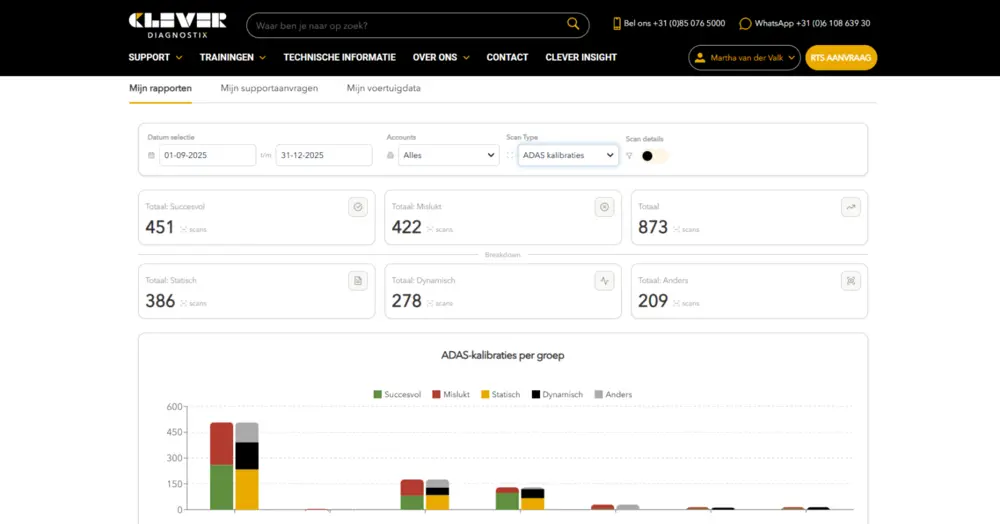Click the X icon in Totaal Mislukt card
Viewport: 1000px width, 524px height.
pos(604,207)
